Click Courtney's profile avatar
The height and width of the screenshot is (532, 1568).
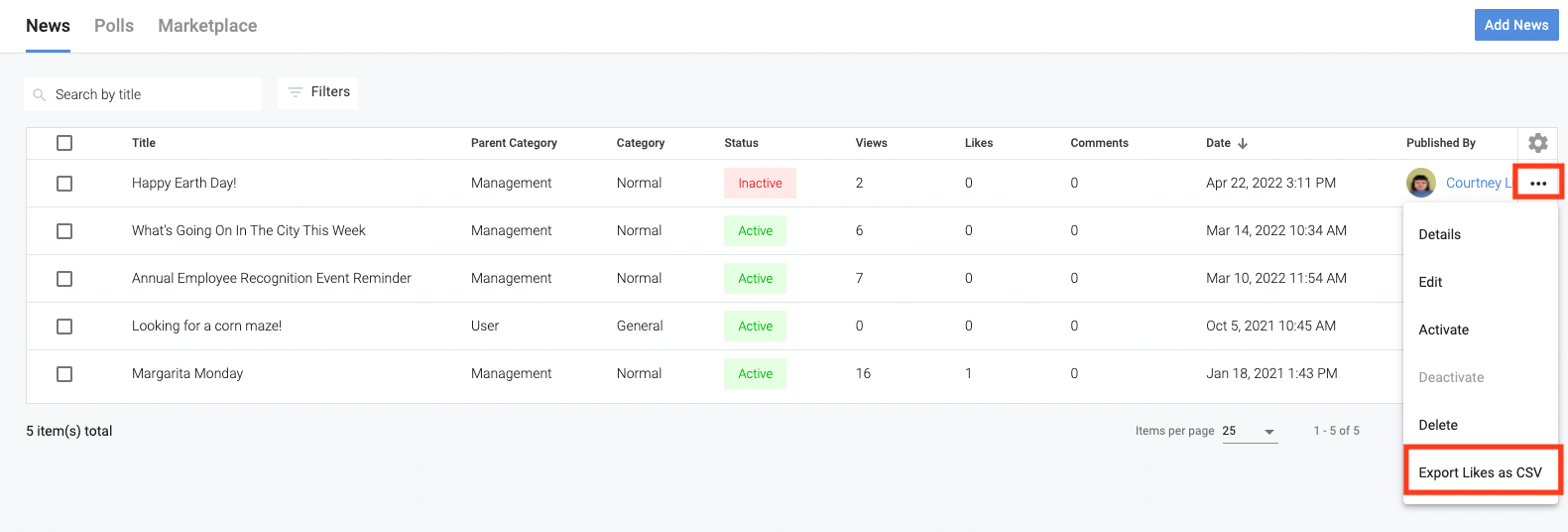point(1421,183)
